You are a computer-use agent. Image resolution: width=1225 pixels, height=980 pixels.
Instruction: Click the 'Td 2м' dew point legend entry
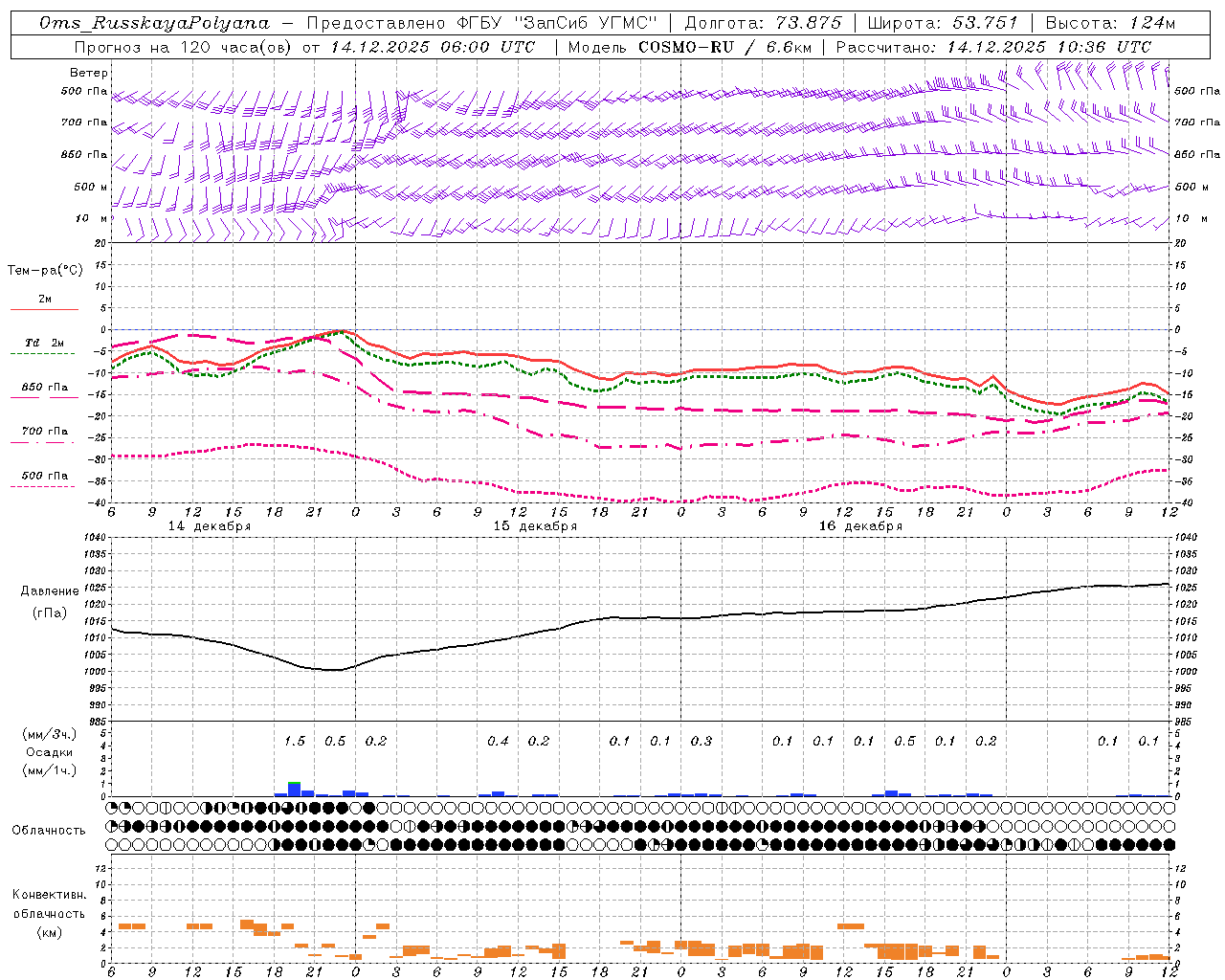tap(44, 343)
